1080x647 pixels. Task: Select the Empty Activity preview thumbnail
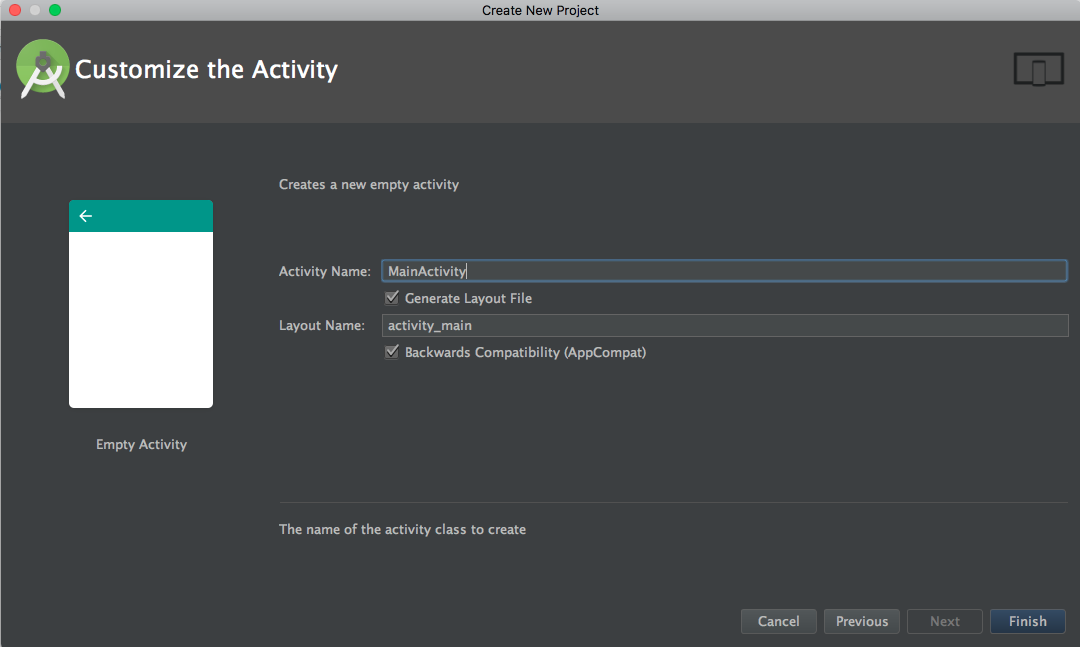(141, 304)
